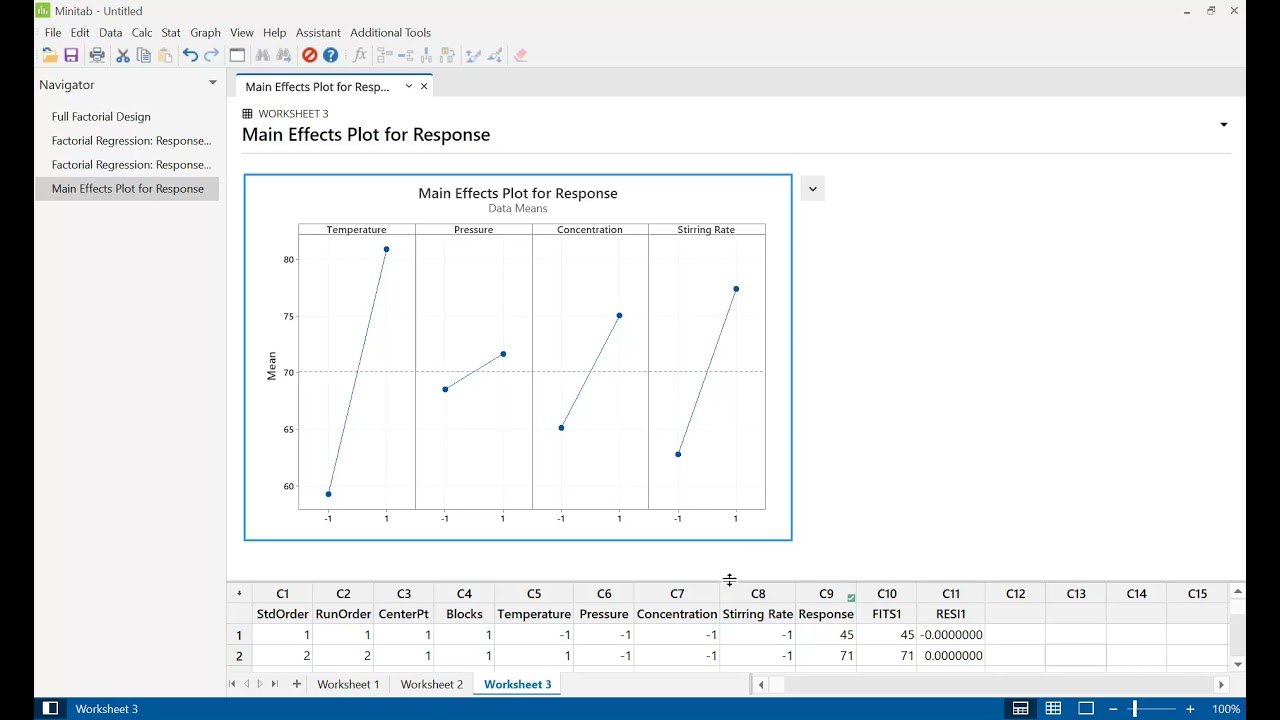Open the Stat menu
The width and height of the screenshot is (1280, 720).
coord(171,33)
